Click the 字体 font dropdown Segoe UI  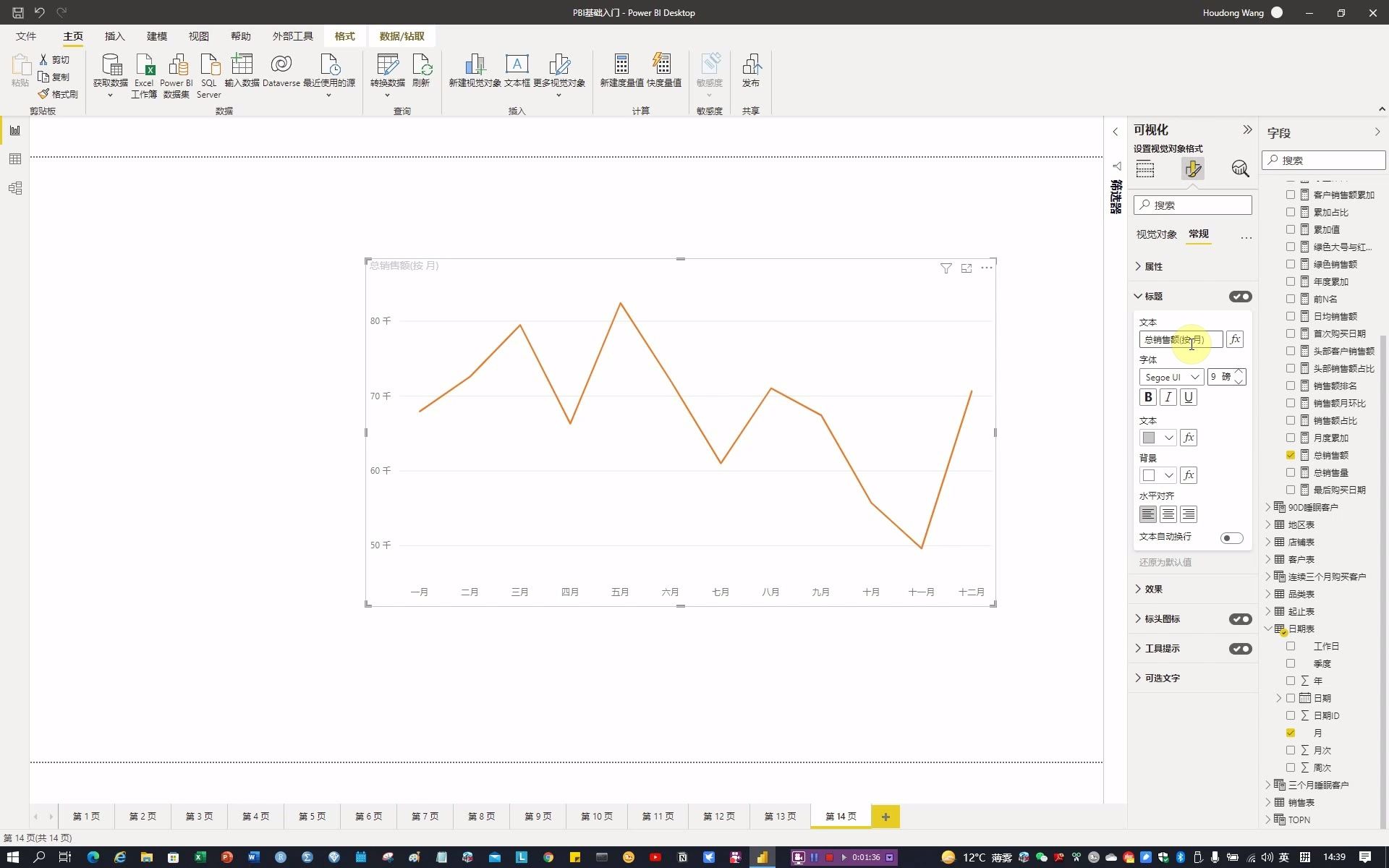coord(1170,377)
